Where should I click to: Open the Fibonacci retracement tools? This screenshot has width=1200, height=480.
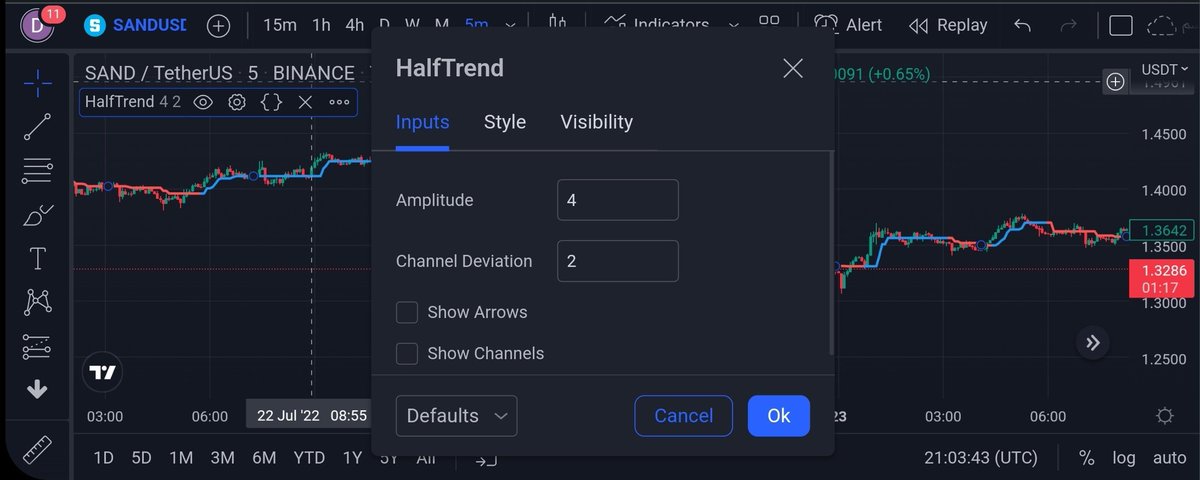38,171
